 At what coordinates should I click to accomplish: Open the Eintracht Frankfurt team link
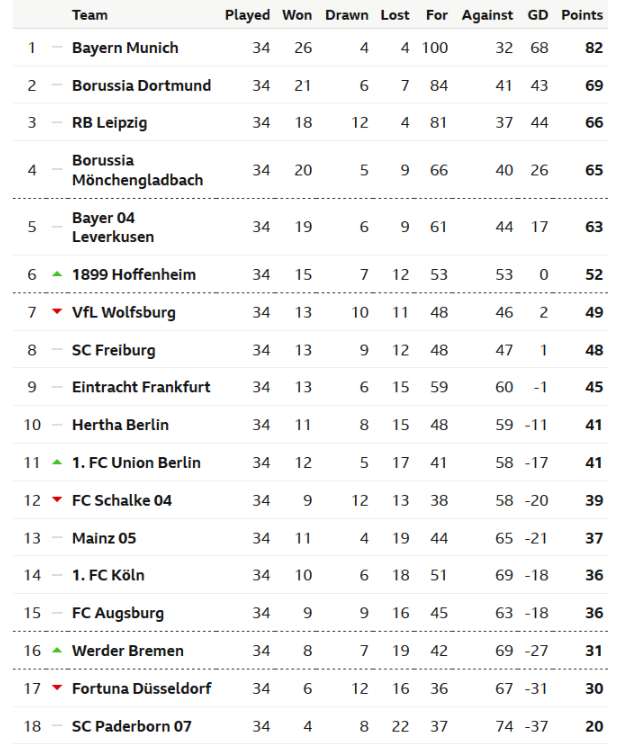pos(141,387)
